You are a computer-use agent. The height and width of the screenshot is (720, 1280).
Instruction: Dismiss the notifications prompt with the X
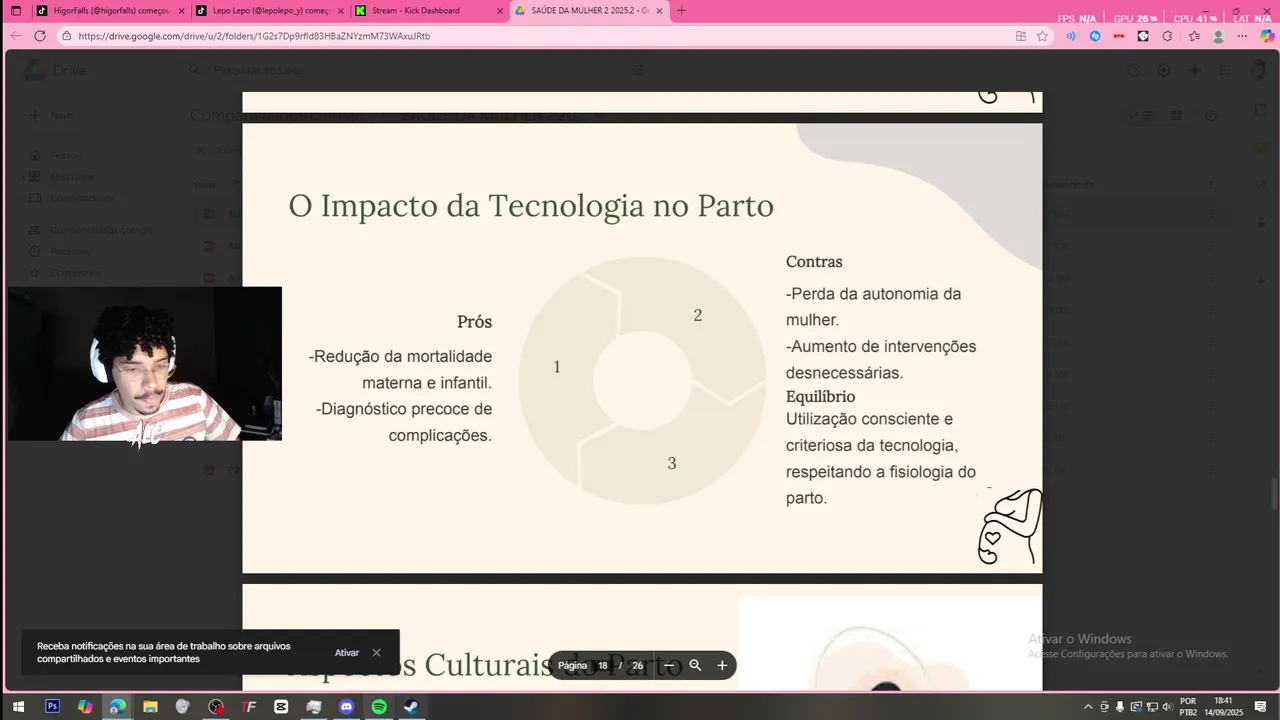tap(376, 653)
